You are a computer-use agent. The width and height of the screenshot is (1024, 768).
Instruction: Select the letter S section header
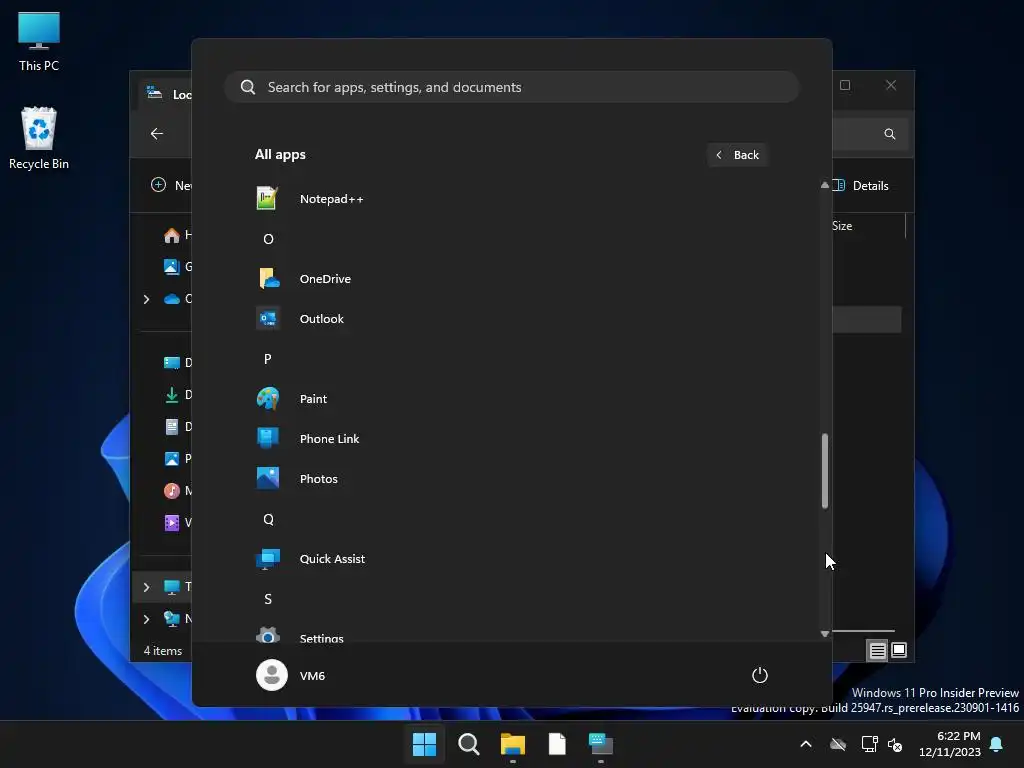[x=268, y=599]
